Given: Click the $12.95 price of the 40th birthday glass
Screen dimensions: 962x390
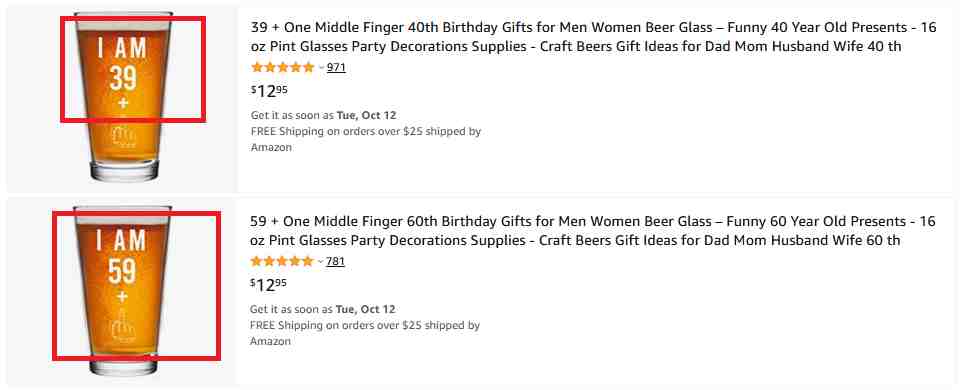Looking at the screenshot, I should click(269, 91).
